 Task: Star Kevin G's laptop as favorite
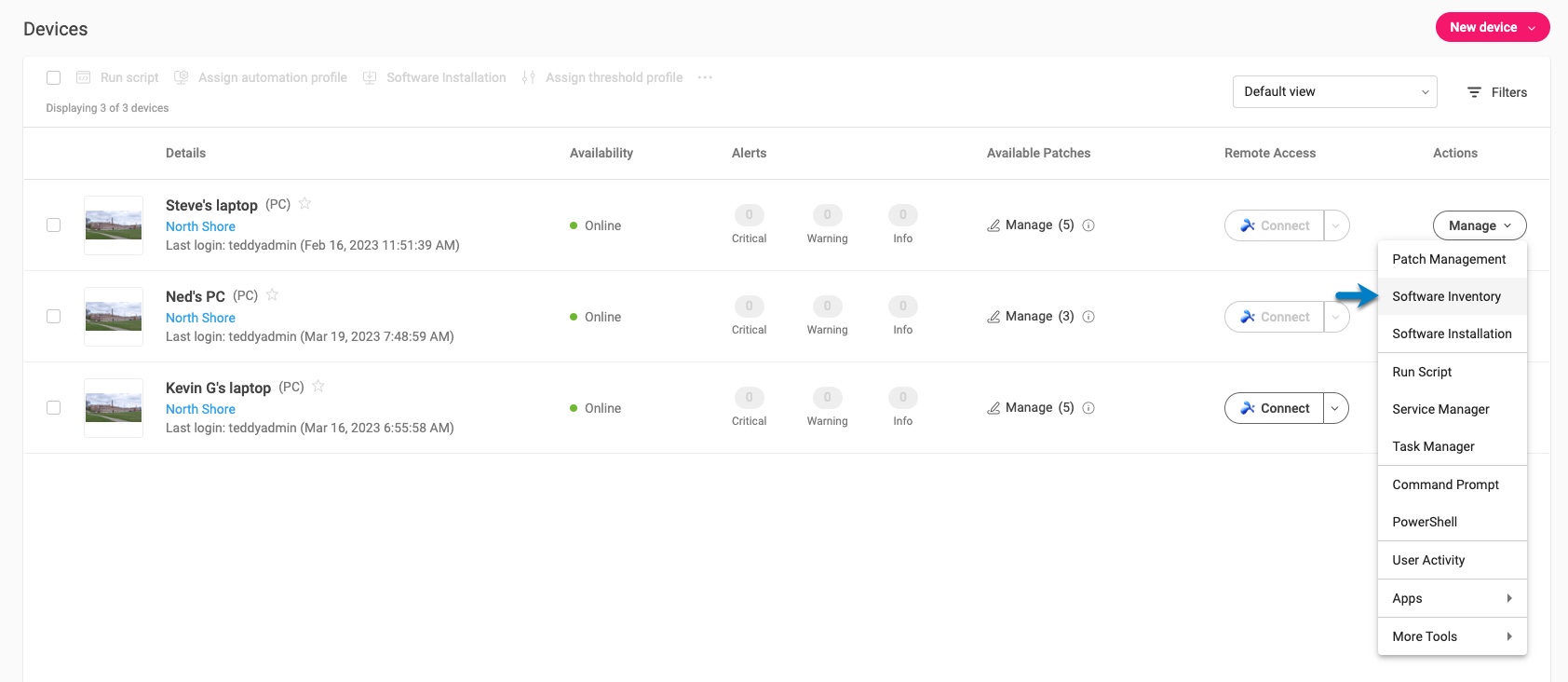coord(318,386)
